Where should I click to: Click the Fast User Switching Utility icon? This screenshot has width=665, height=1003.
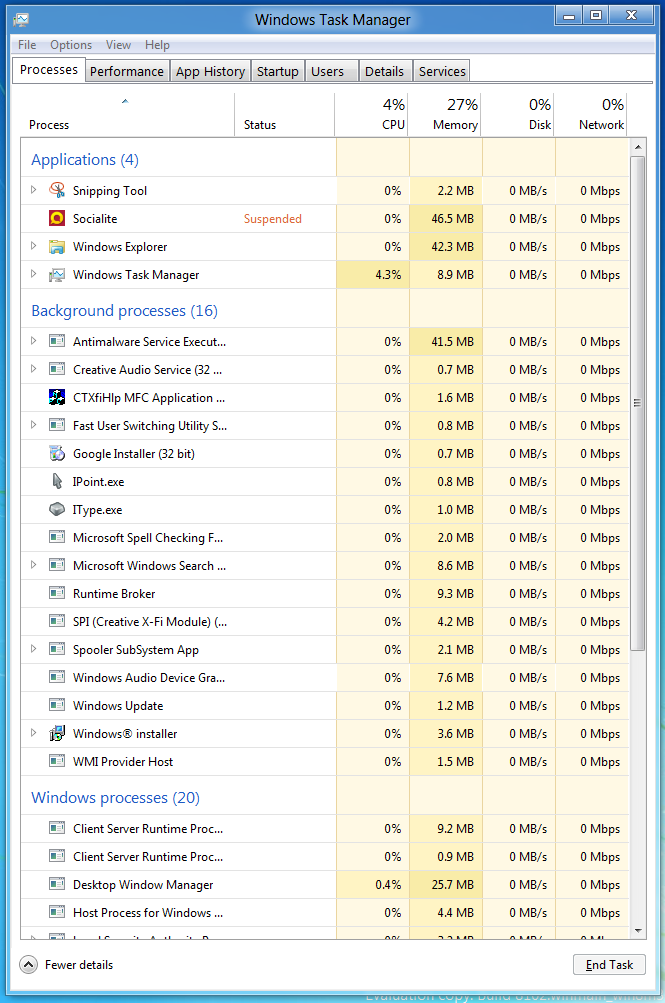(x=57, y=425)
